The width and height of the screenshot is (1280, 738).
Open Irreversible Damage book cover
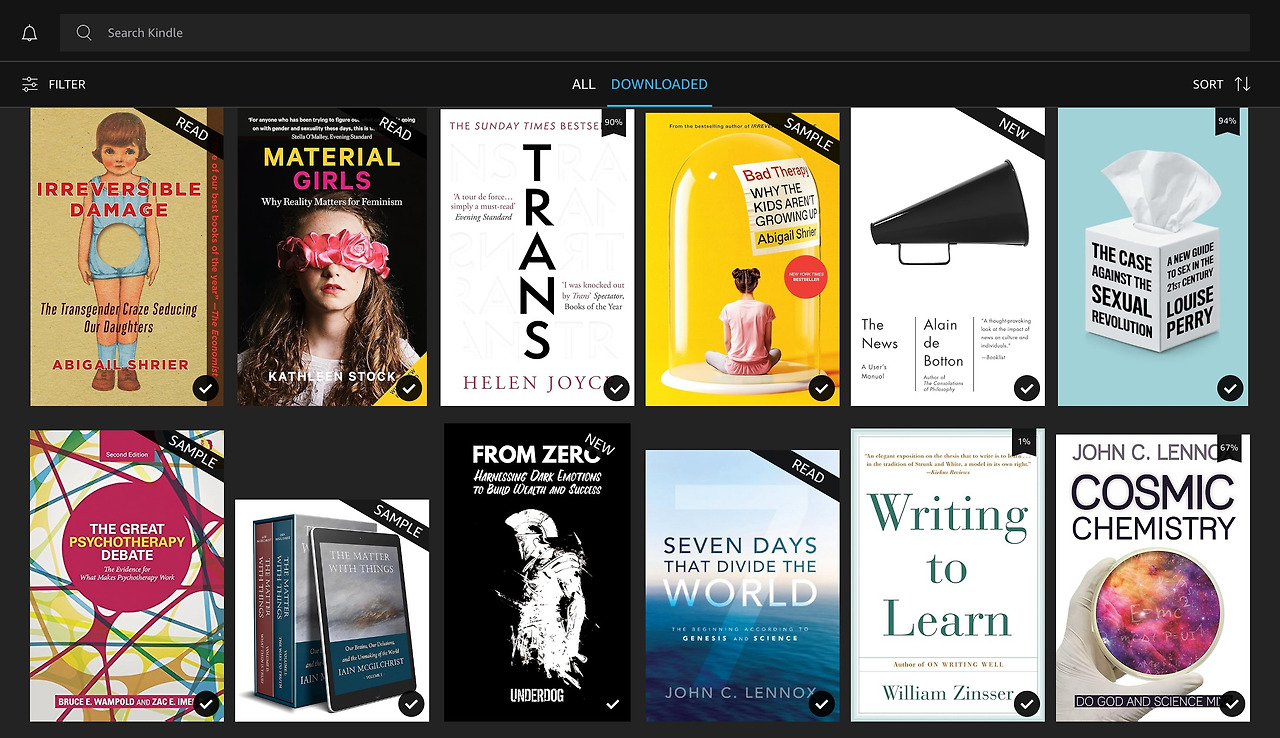(127, 257)
